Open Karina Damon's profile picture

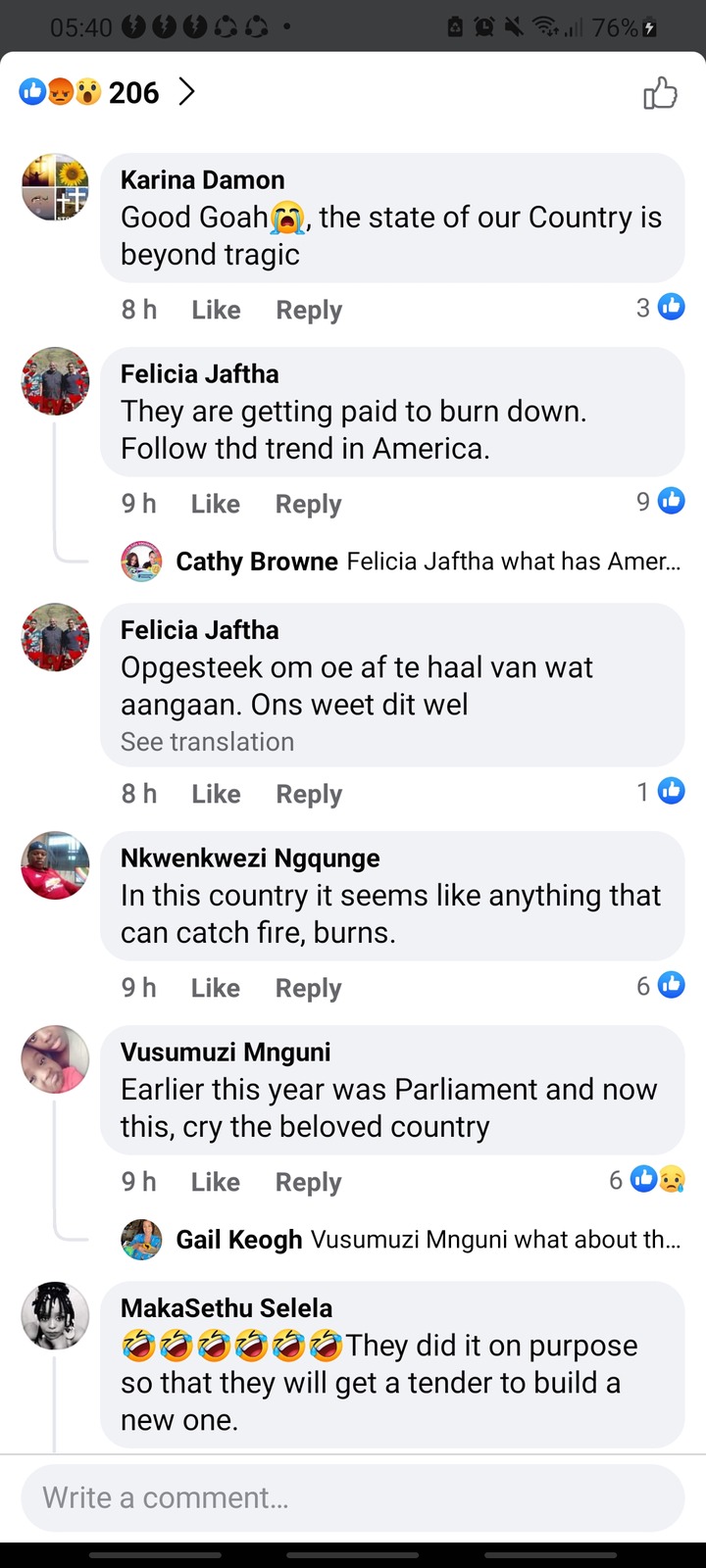pyautogui.click(x=56, y=187)
